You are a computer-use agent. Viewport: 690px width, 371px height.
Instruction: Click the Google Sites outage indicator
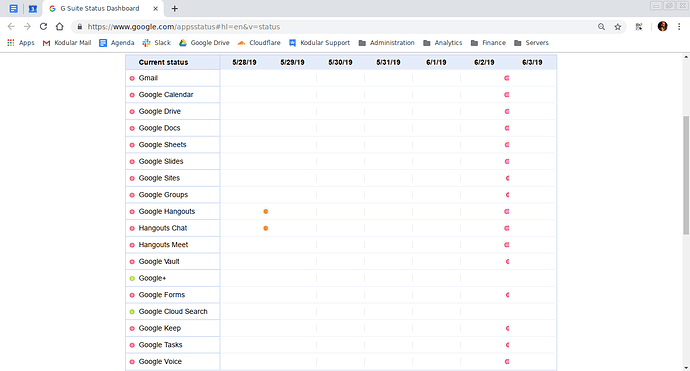click(x=507, y=178)
